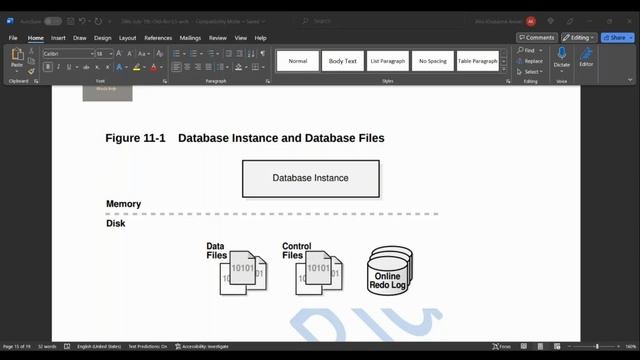The height and width of the screenshot is (360, 640).
Task: Click the Find button
Action: [526, 50]
